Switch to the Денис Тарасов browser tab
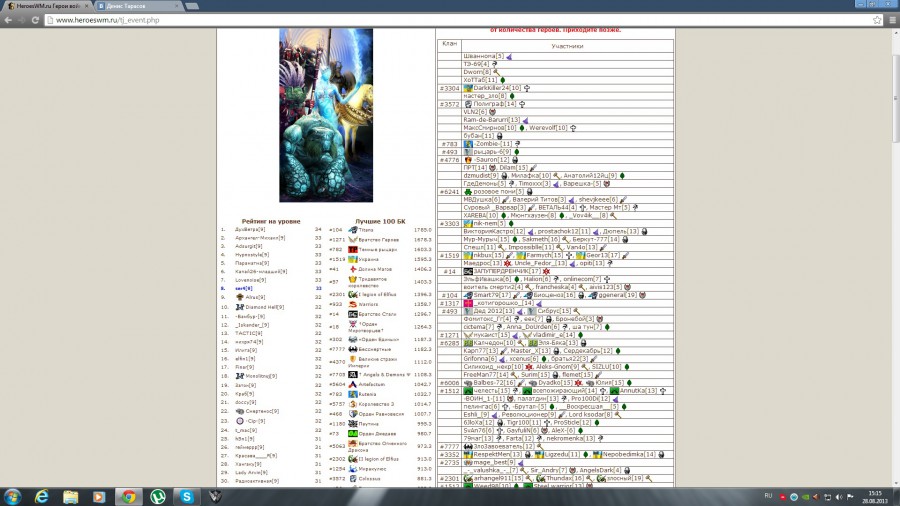 click(x=138, y=6)
